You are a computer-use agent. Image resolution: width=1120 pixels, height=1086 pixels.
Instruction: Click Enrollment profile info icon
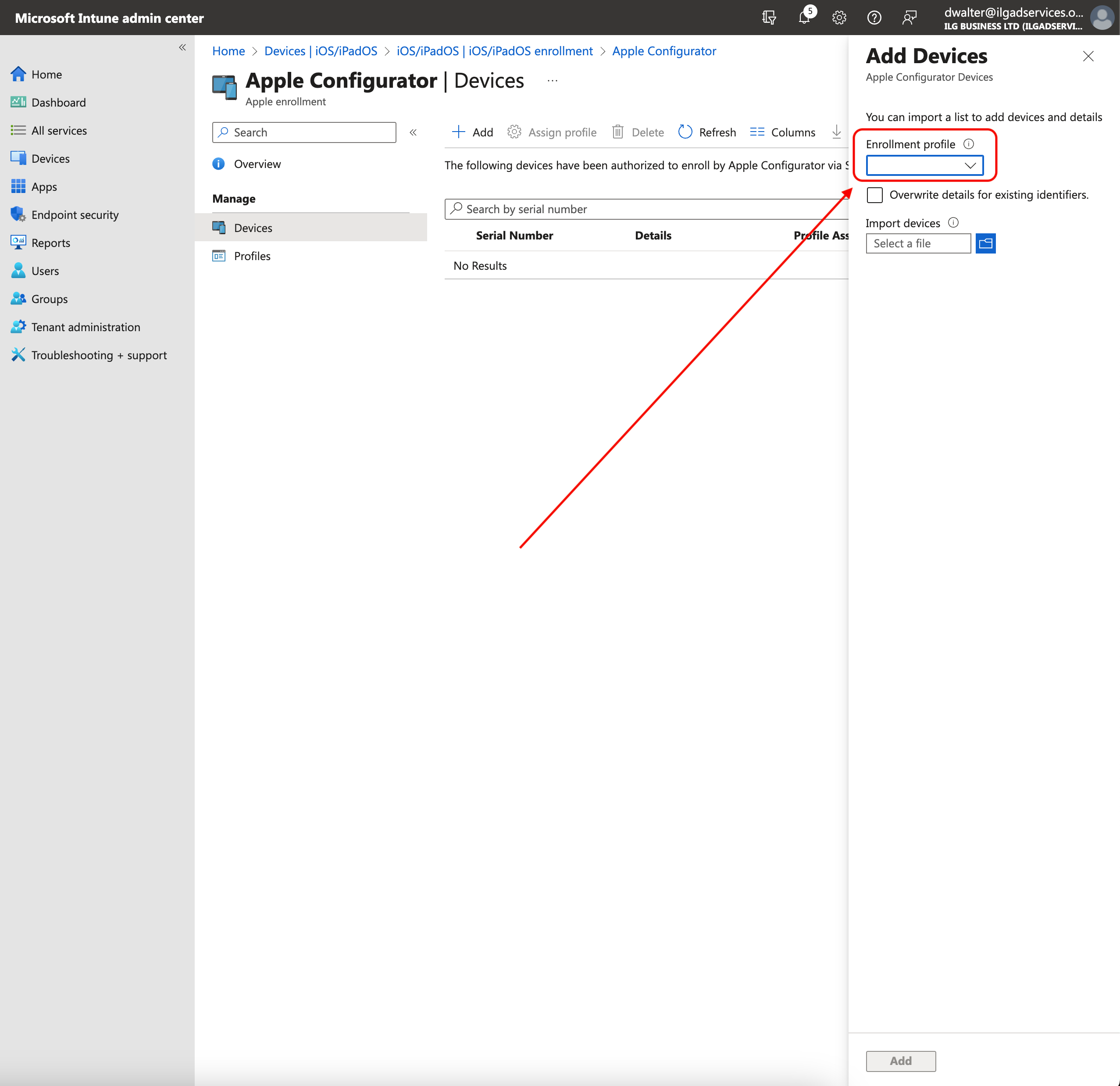coord(969,144)
